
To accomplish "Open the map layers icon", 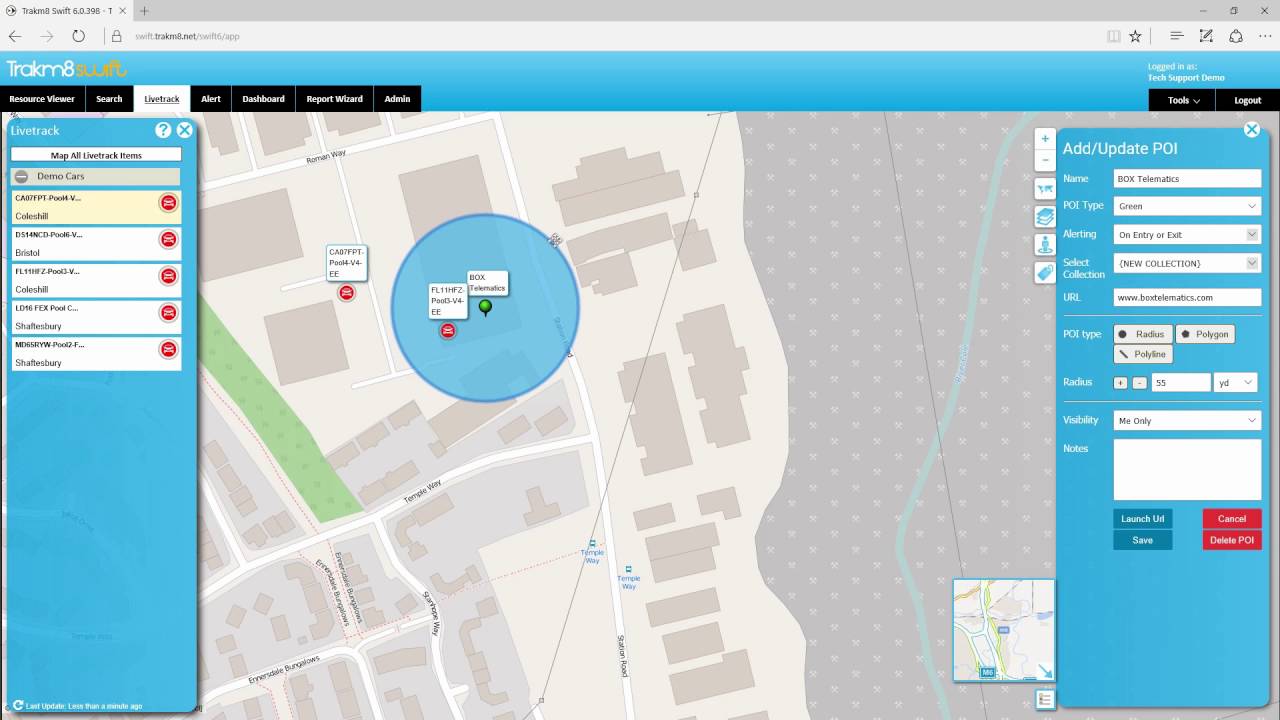I will tap(1045, 216).
